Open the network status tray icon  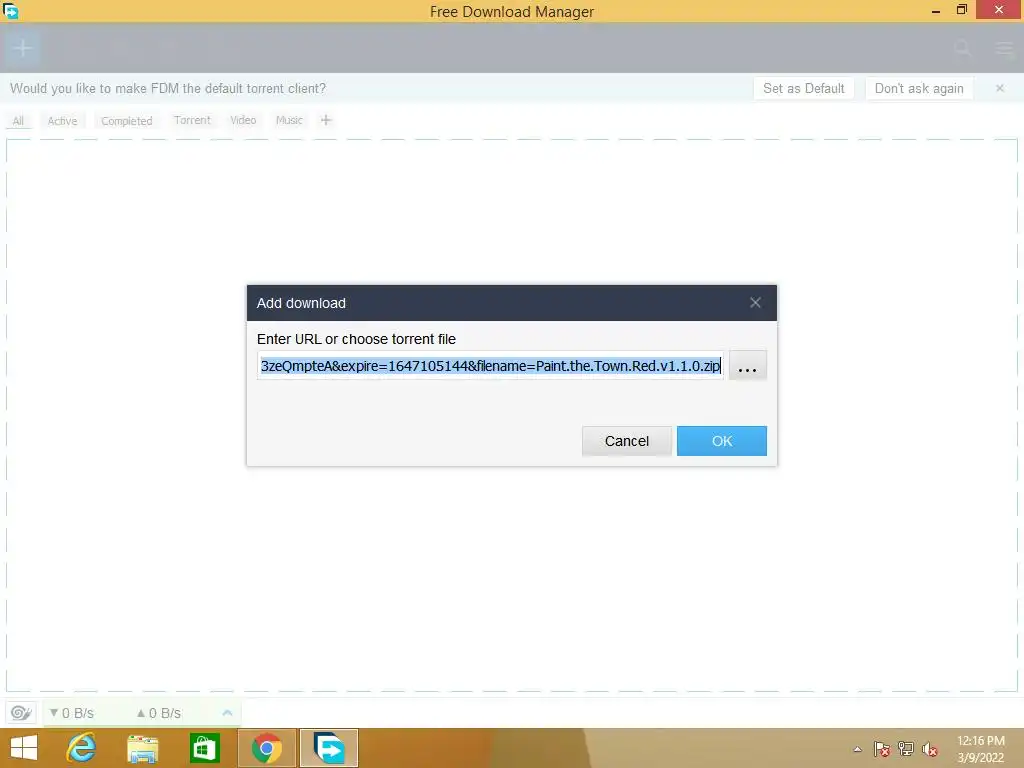pyautogui.click(x=906, y=749)
